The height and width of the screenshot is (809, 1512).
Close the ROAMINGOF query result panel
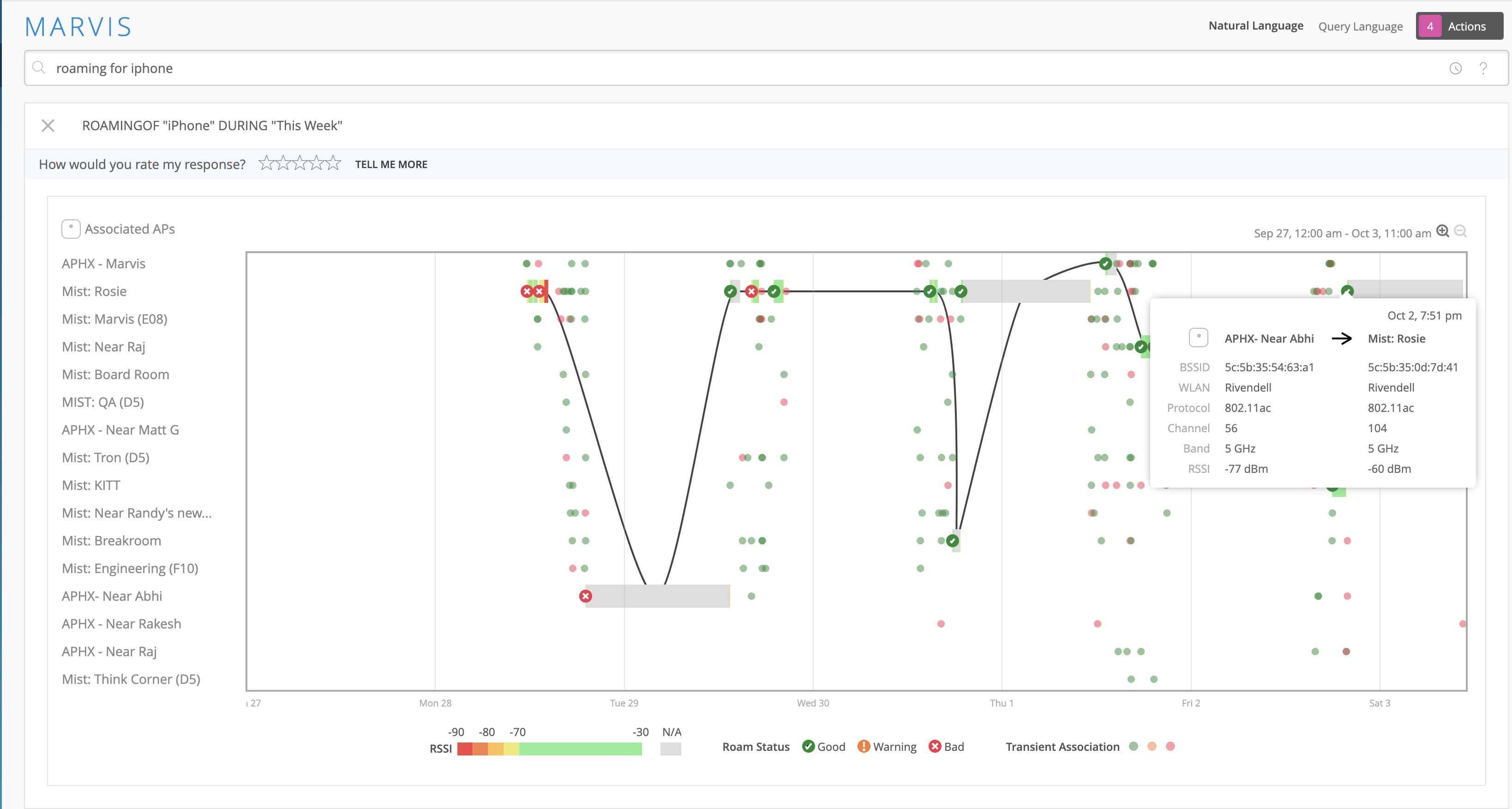pos(48,126)
